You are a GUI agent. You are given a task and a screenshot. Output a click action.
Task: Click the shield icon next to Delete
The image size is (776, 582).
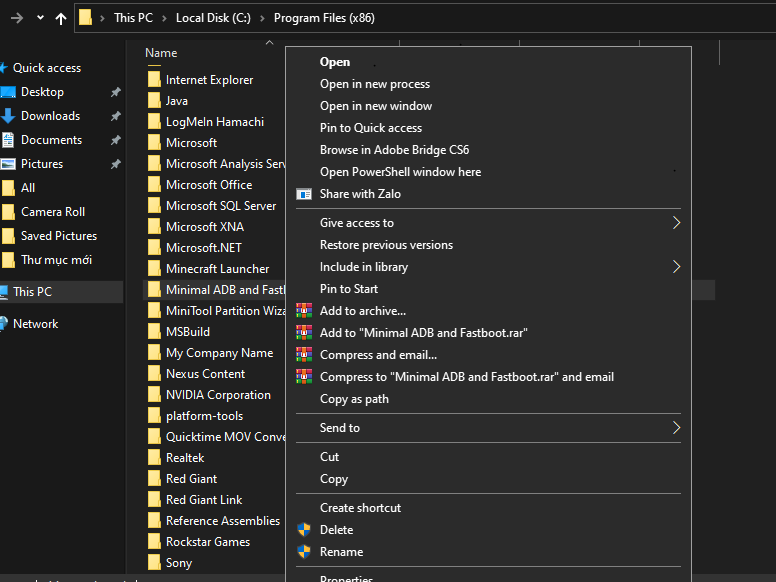click(304, 530)
